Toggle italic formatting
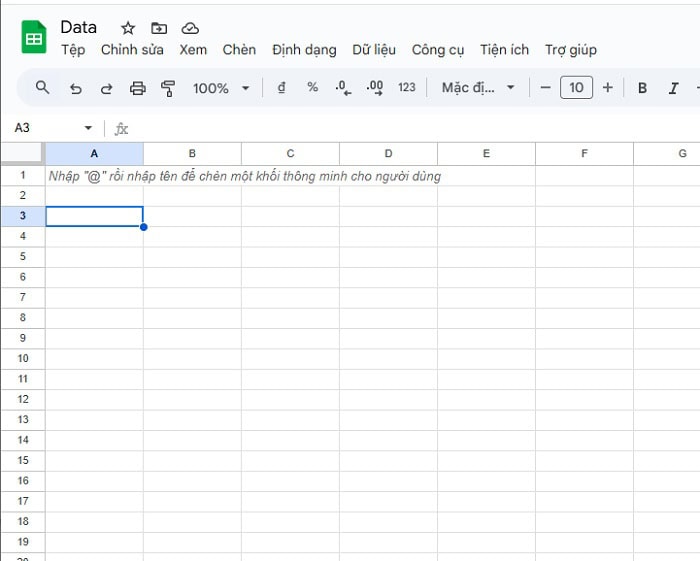This screenshot has width=700, height=561. 674,88
